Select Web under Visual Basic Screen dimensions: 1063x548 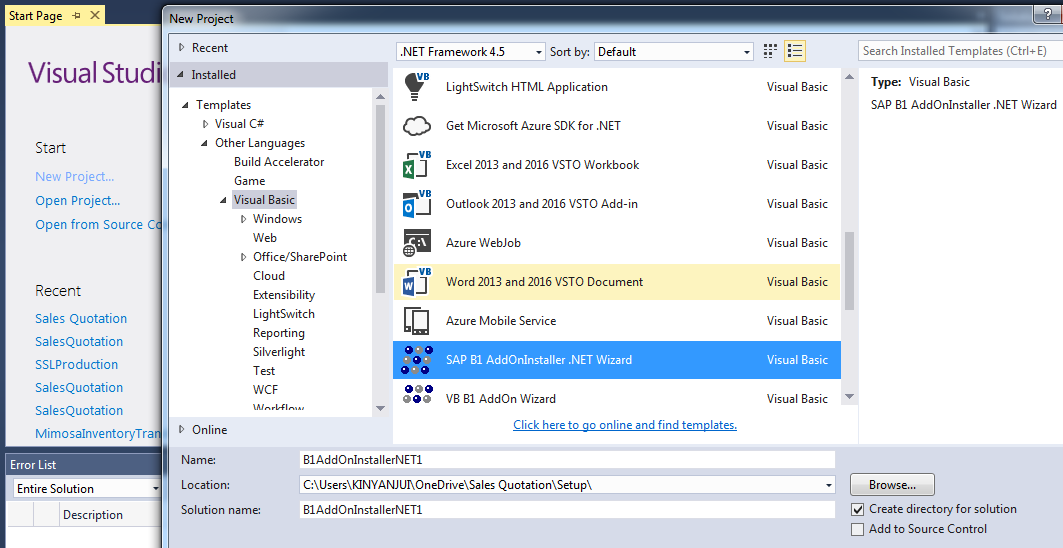[x=264, y=238]
